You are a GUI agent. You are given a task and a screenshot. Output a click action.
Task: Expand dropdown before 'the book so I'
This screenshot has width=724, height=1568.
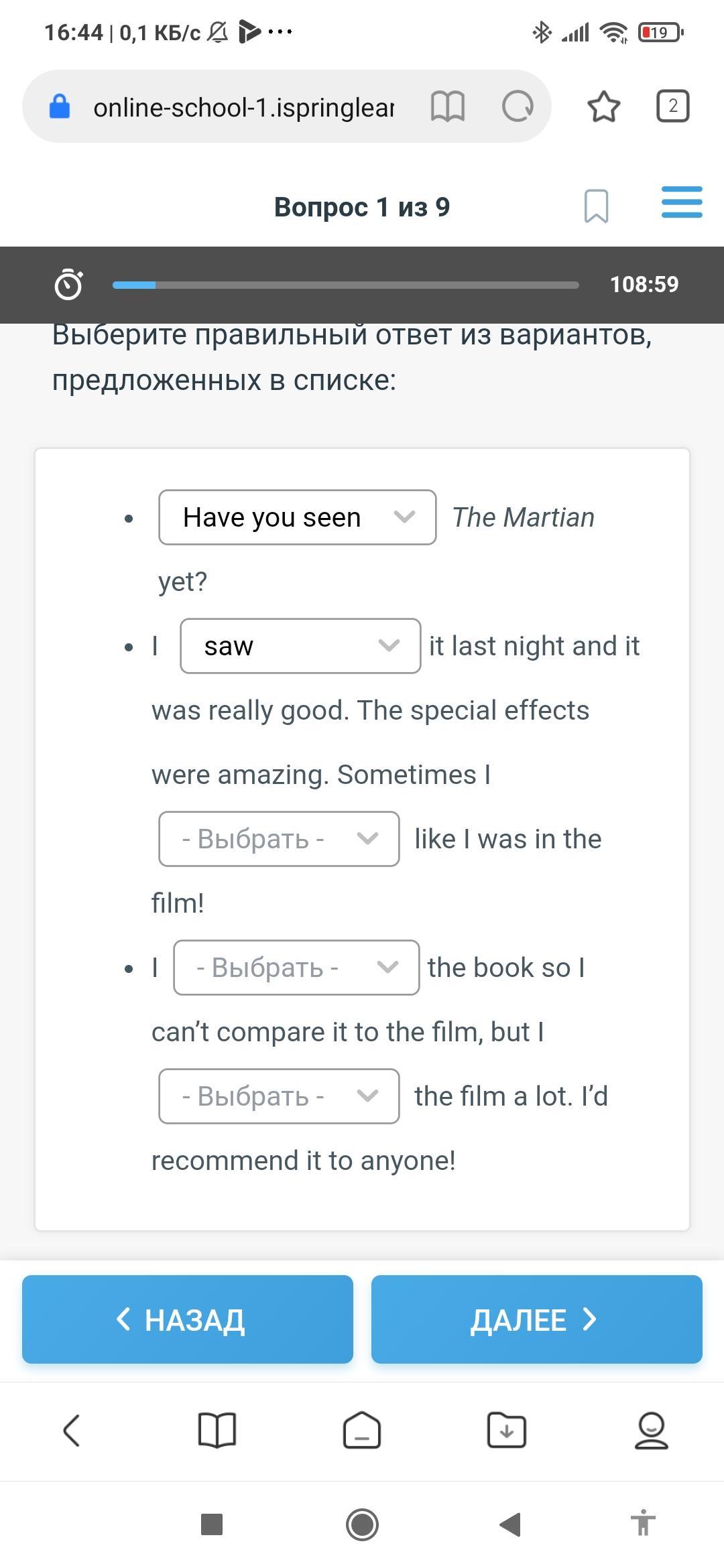pos(296,968)
